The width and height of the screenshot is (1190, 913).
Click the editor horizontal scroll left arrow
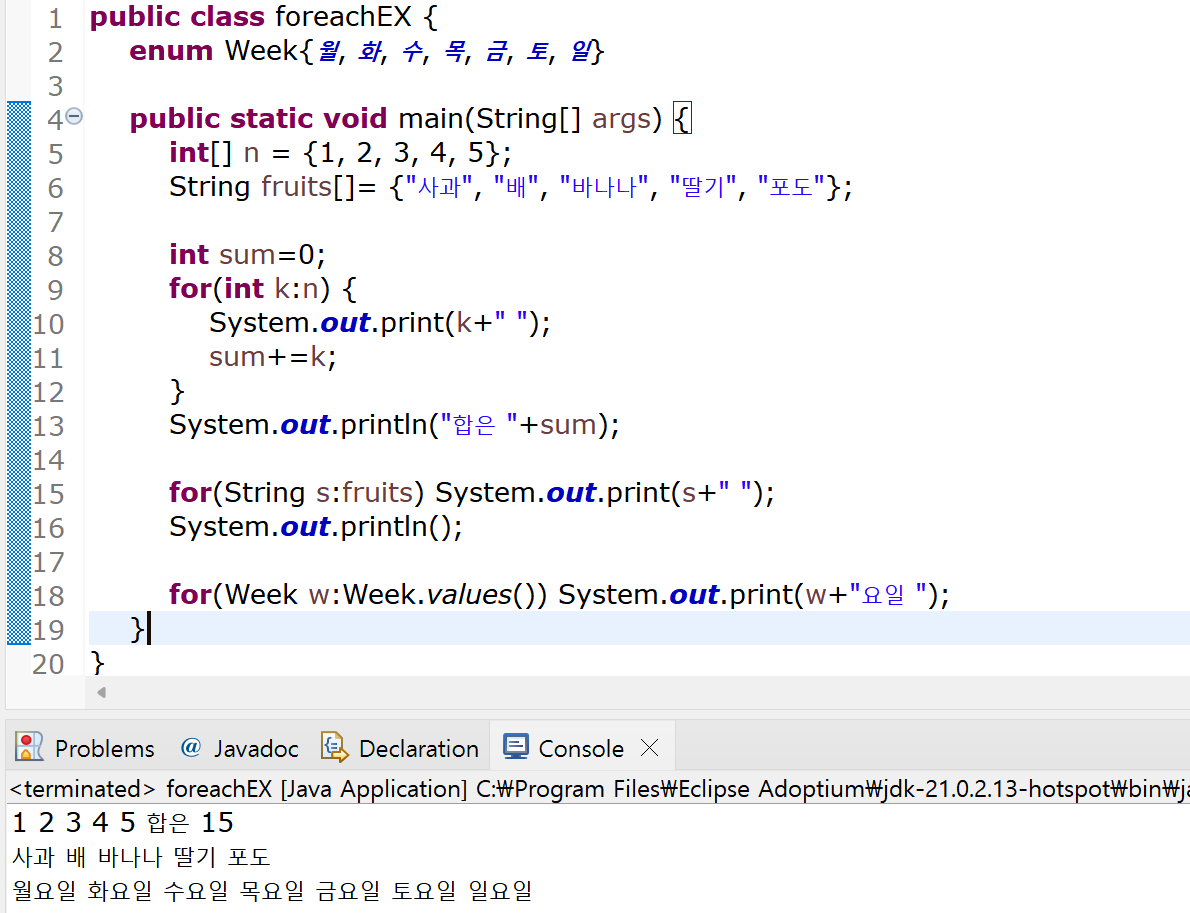101,692
